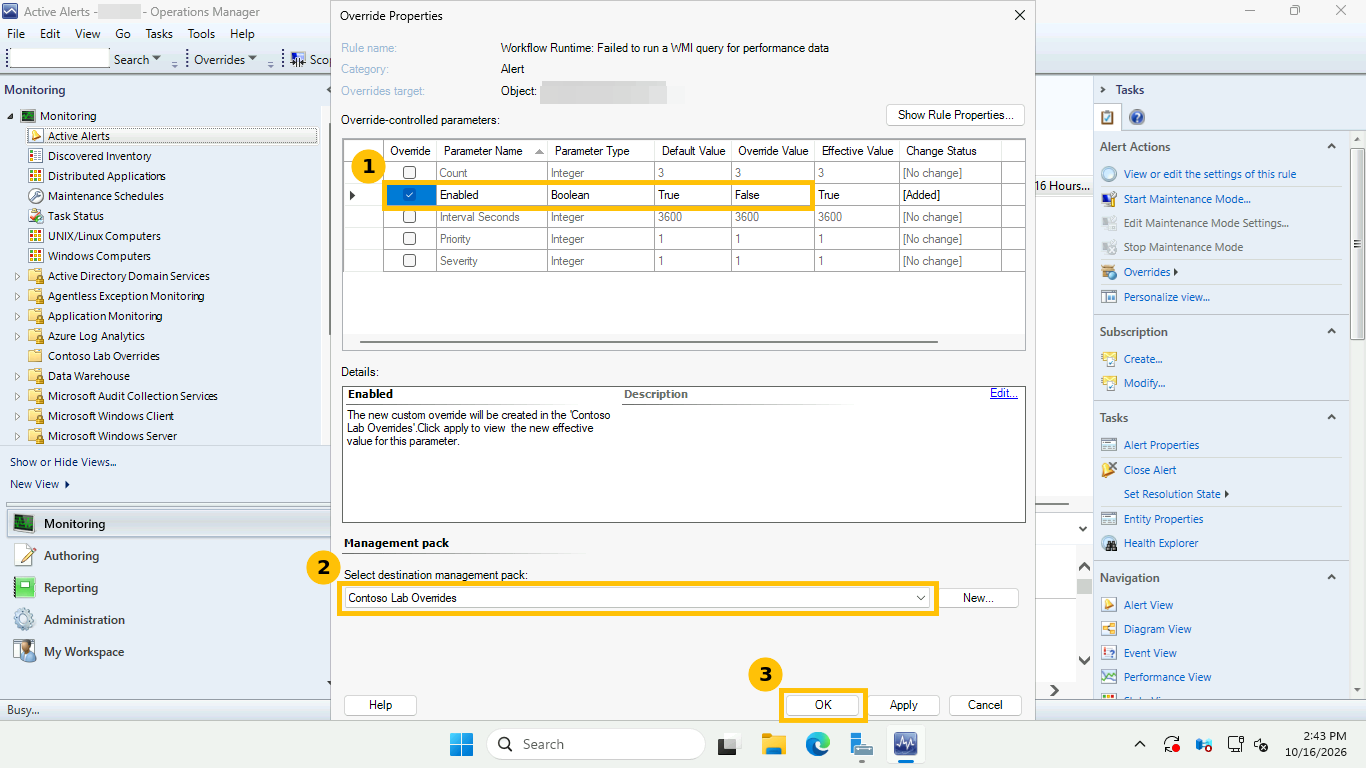Check the Override box for Interval Seconds

click(409, 217)
